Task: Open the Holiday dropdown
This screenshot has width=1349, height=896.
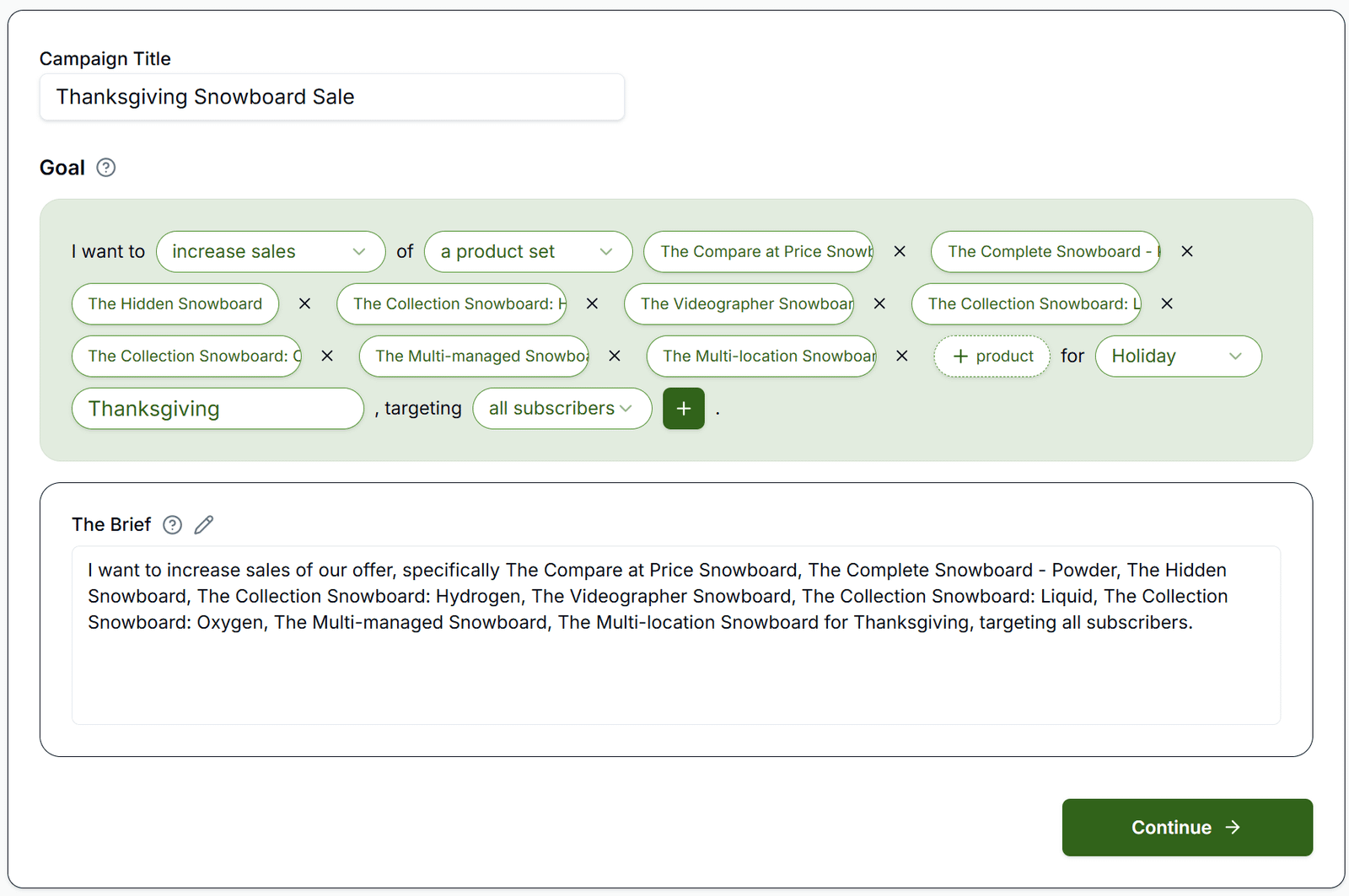Action: click(1179, 357)
